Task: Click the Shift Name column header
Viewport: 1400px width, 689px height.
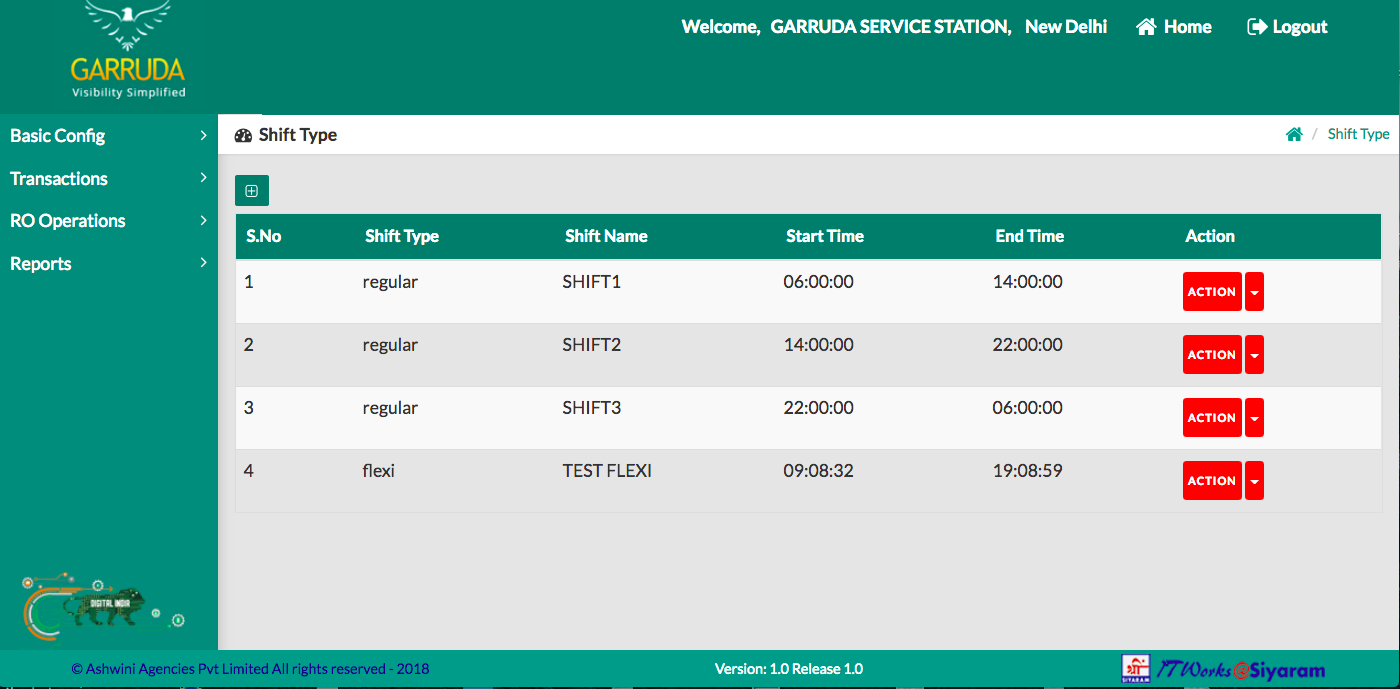Action: point(606,237)
